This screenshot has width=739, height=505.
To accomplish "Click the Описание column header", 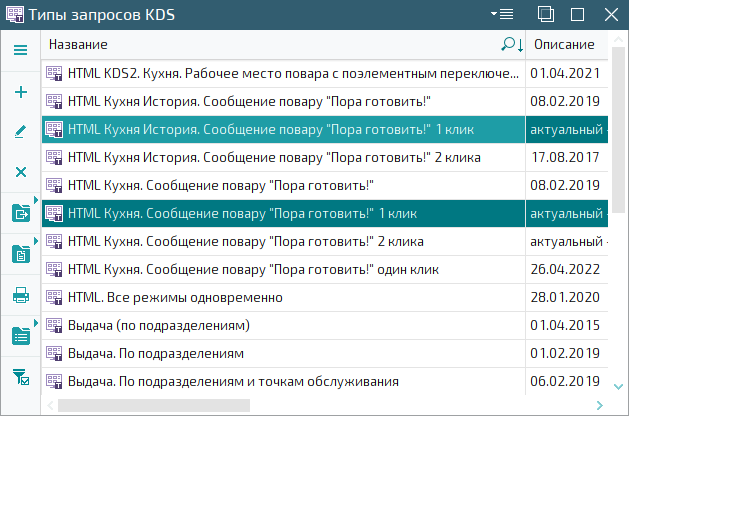I will click(x=564, y=45).
